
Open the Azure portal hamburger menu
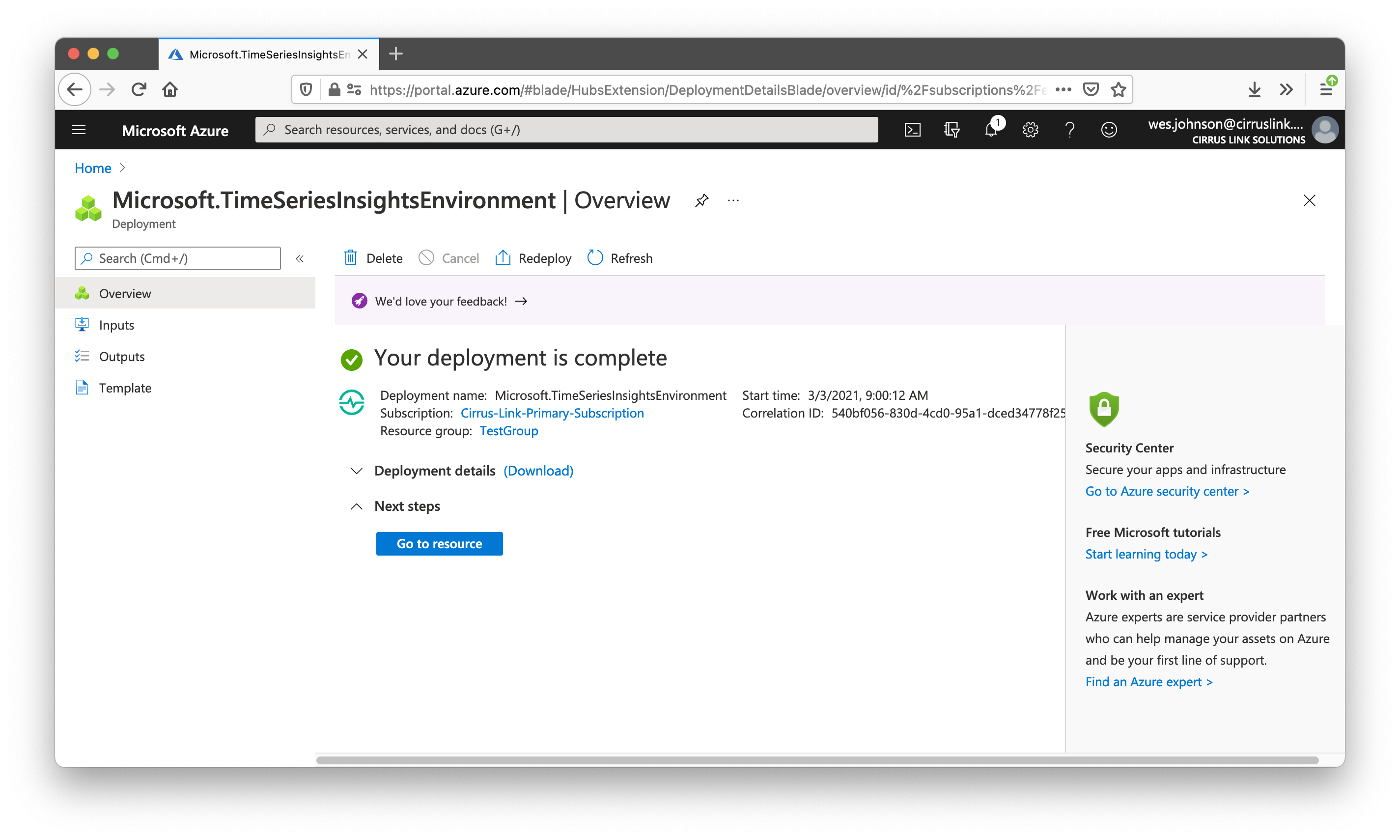(79, 130)
